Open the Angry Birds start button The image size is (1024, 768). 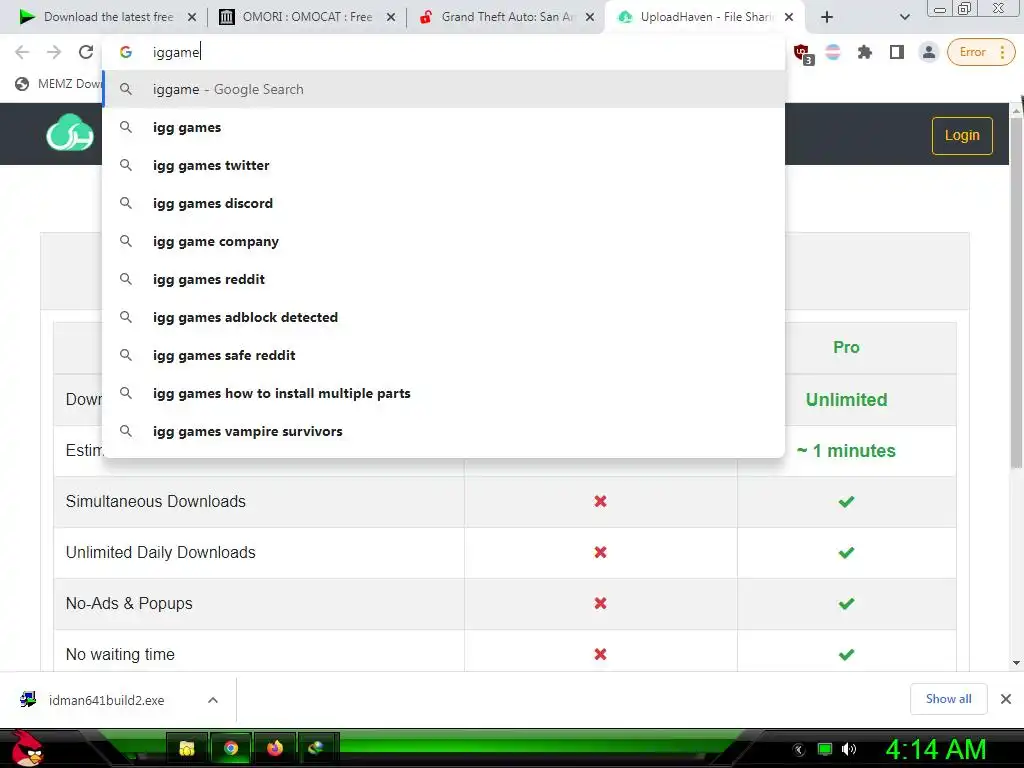click(x=27, y=748)
